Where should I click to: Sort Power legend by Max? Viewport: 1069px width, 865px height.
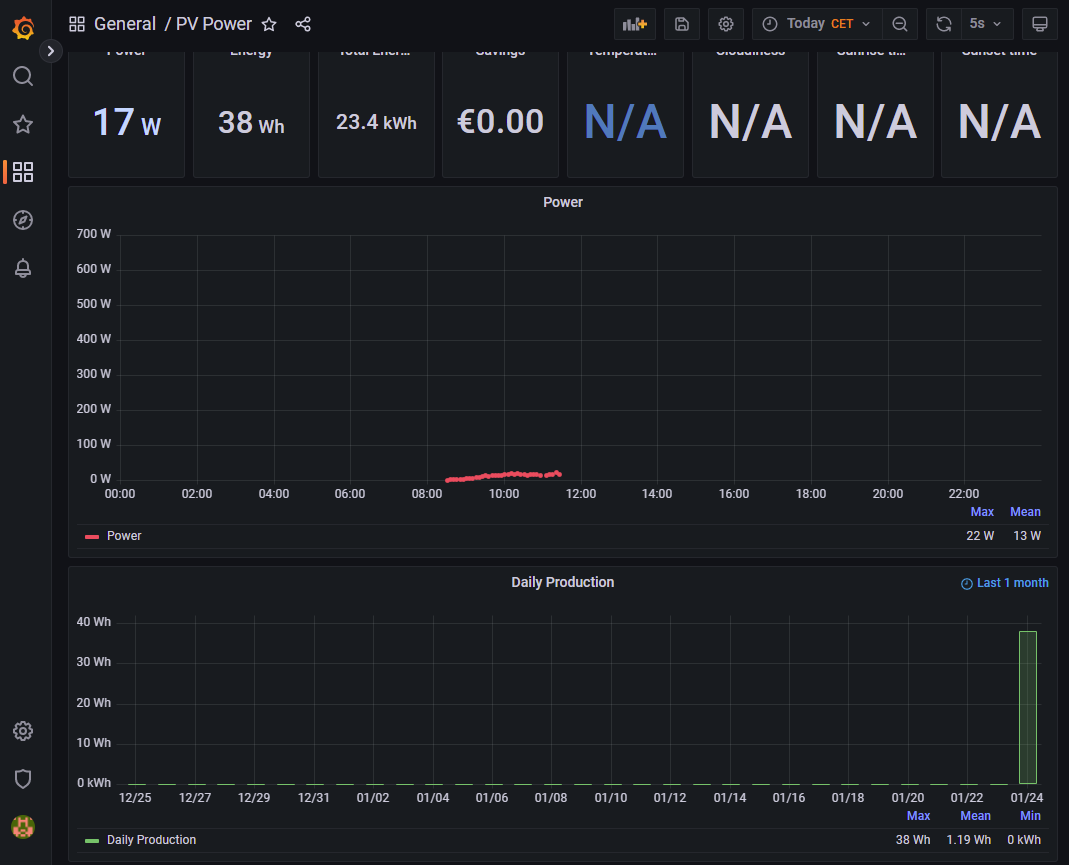[982, 512]
